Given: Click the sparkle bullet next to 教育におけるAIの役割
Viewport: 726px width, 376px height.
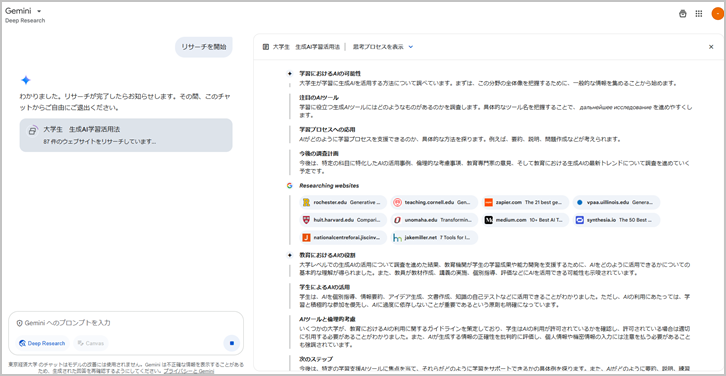Looking at the screenshot, I should tap(289, 255).
